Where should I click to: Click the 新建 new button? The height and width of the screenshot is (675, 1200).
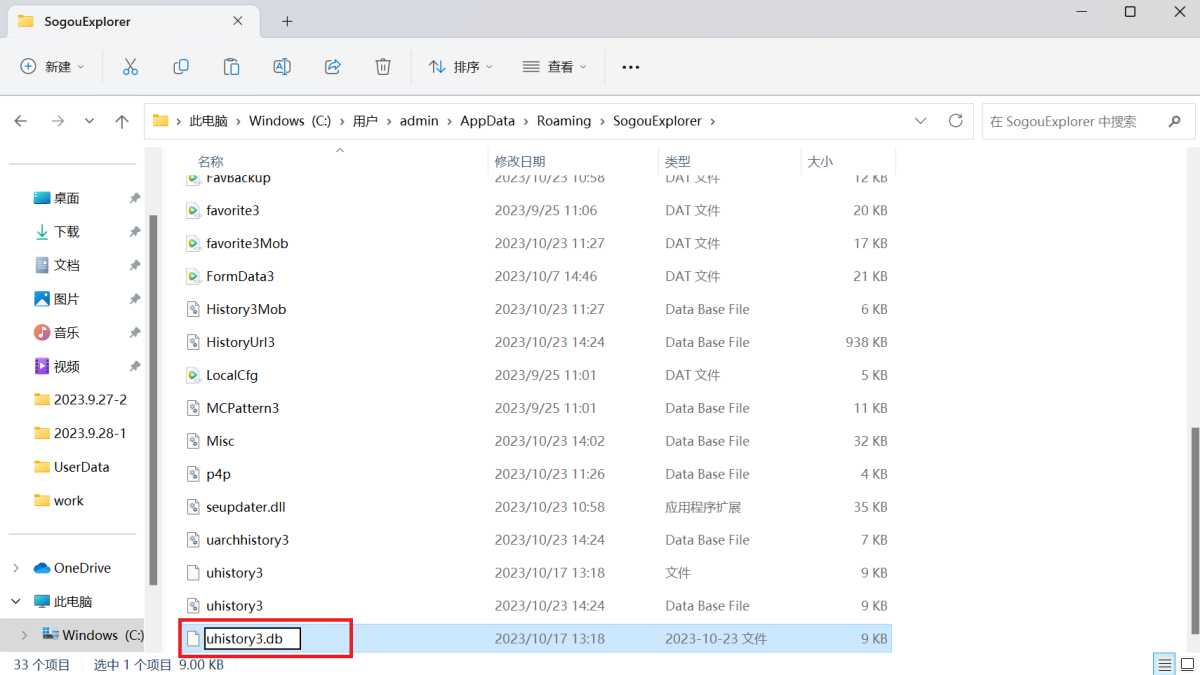click(52, 67)
